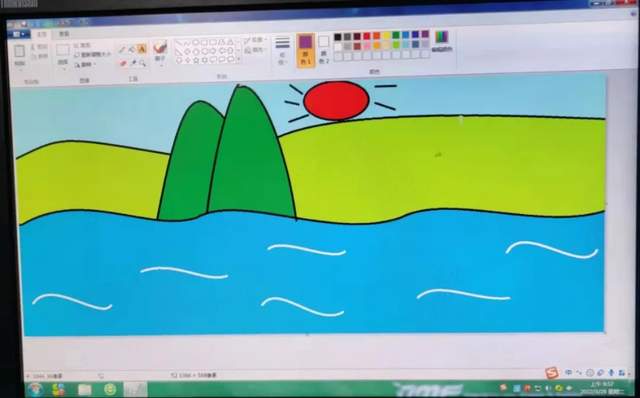Pick the star shape in the Shapes gallery
Viewport: 640px width, 398px height.
pos(196,60)
